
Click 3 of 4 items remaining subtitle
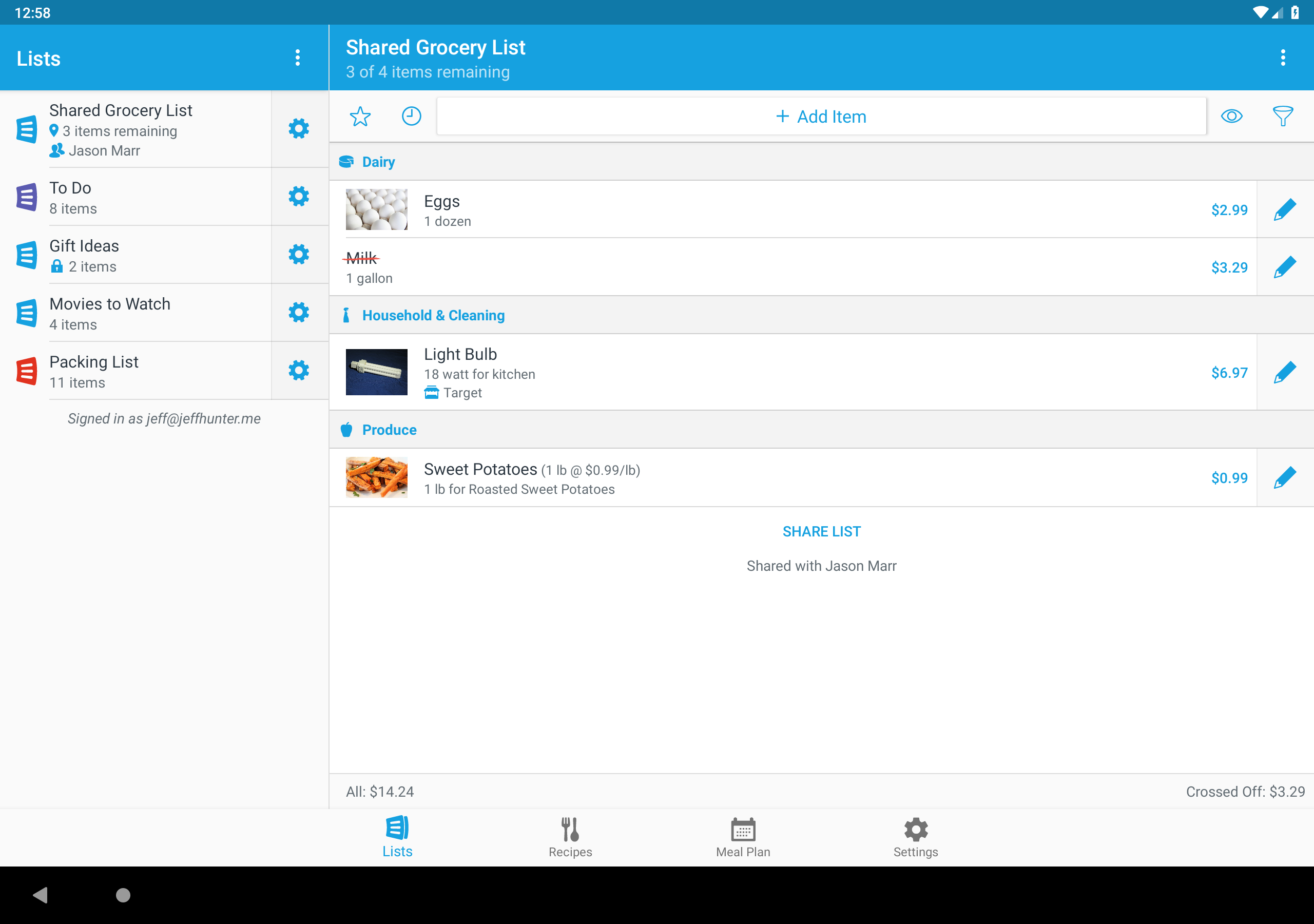coord(428,72)
